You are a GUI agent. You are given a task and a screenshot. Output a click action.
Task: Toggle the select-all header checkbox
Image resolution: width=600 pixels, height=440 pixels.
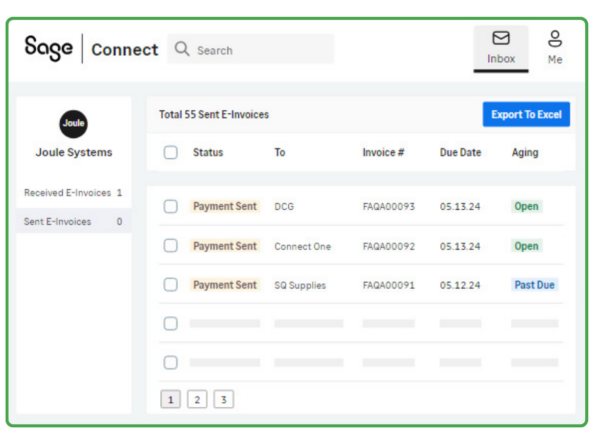[170, 152]
